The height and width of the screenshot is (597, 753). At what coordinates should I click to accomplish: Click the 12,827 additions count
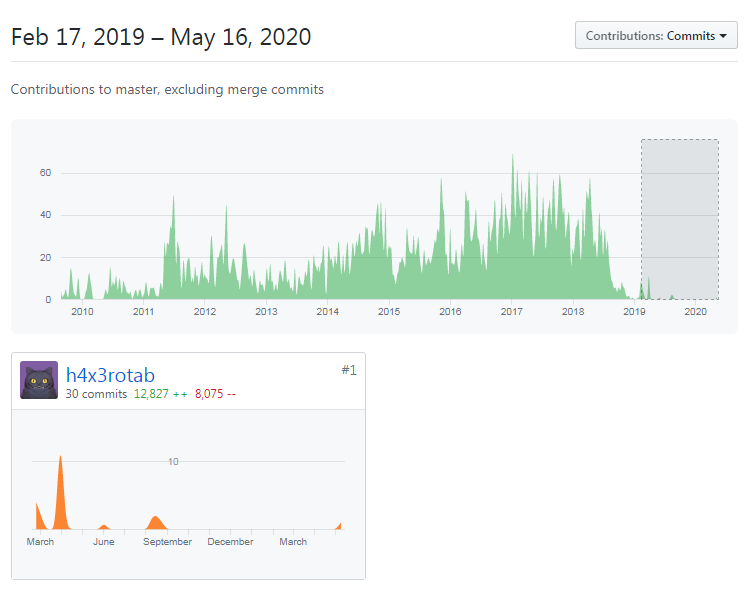click(153, 394)
